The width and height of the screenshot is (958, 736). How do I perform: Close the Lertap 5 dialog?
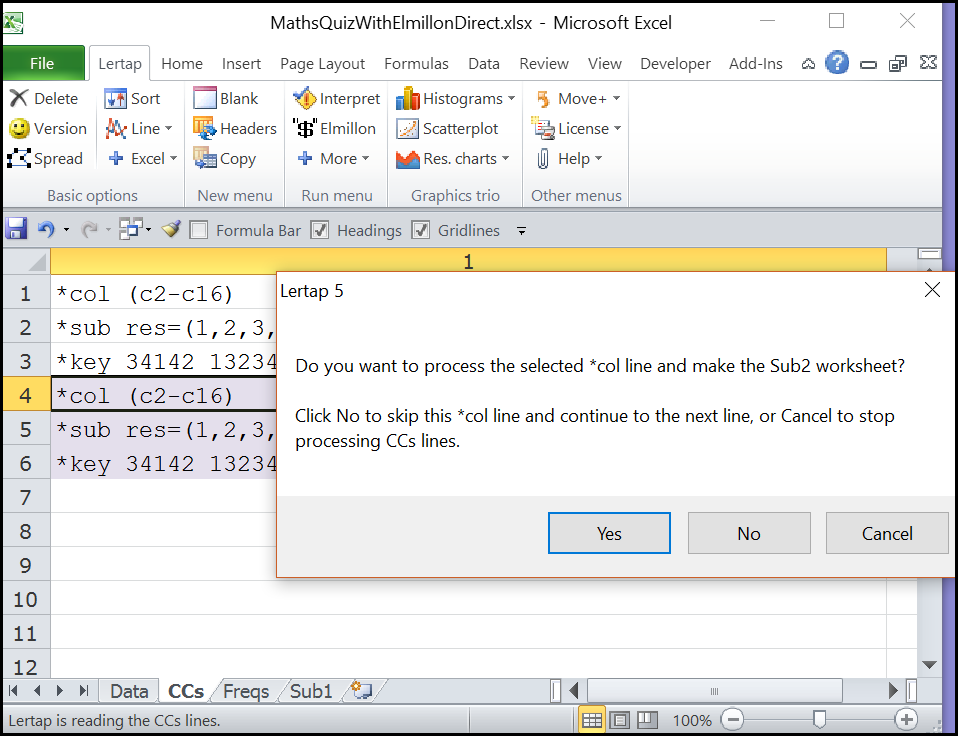pyautogui.click(x=932, y=290)
